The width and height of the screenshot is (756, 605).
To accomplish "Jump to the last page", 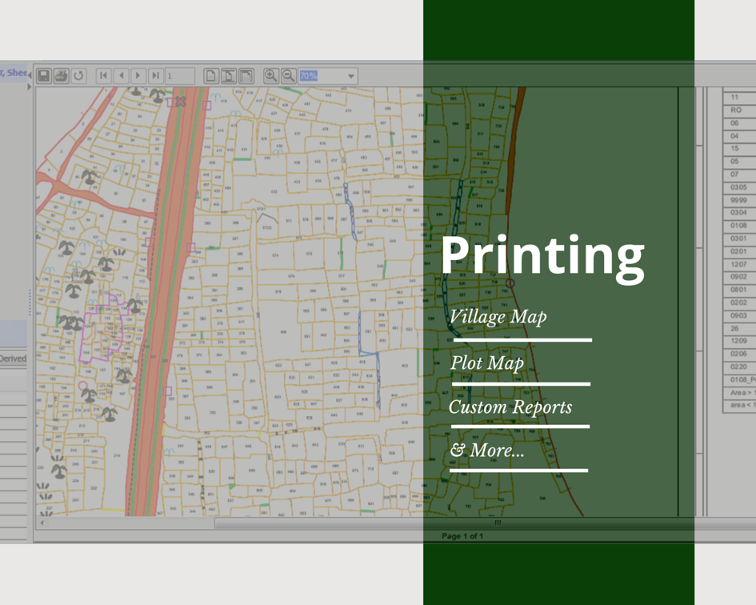I will pyautogui.click(x=155, y=76).
